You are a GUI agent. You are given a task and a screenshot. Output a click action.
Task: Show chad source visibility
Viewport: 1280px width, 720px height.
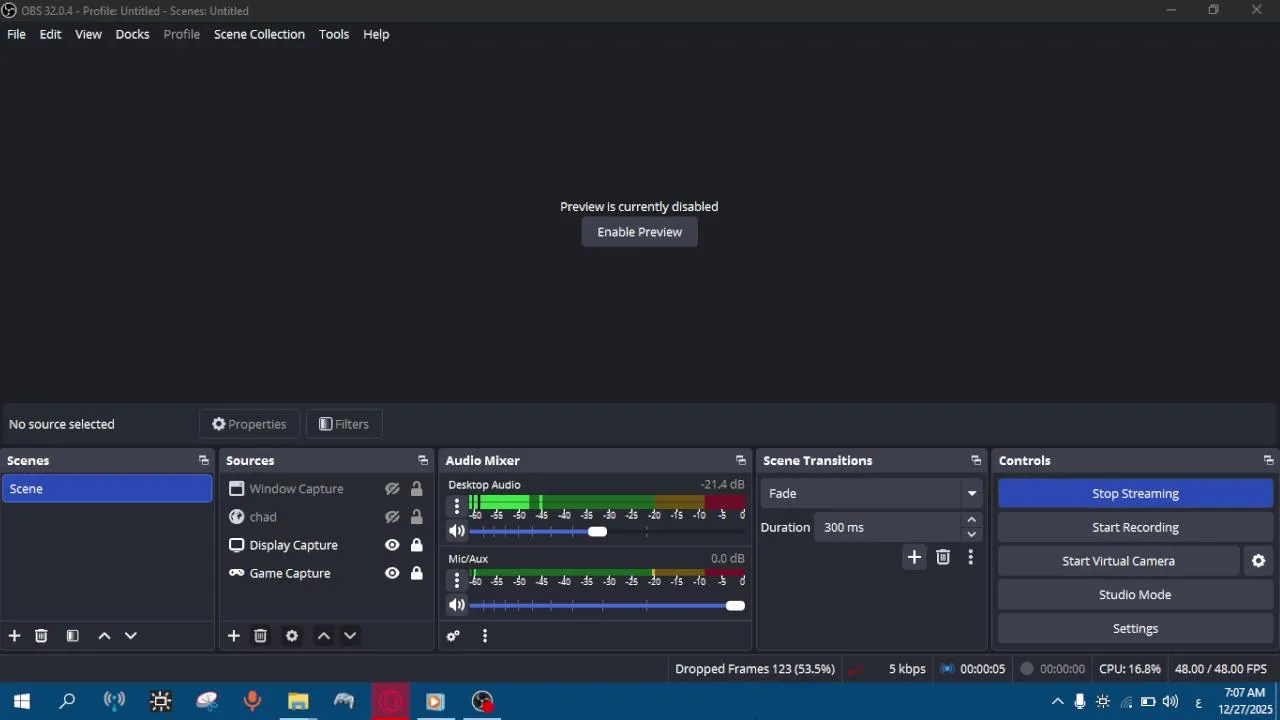click(x=392, y=517)
